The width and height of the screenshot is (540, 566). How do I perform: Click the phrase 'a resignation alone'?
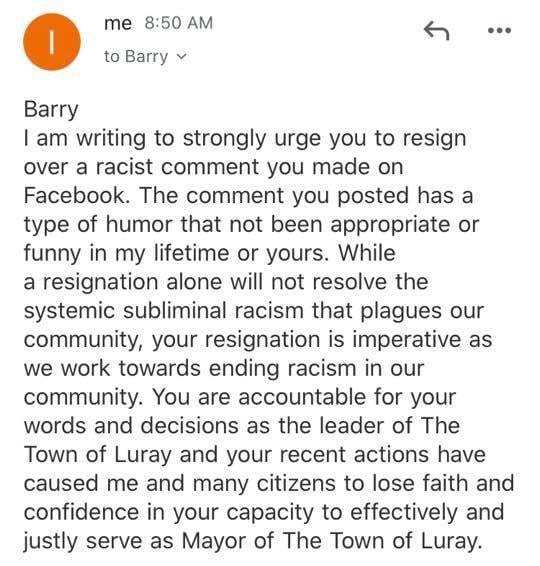coord(123,282)
